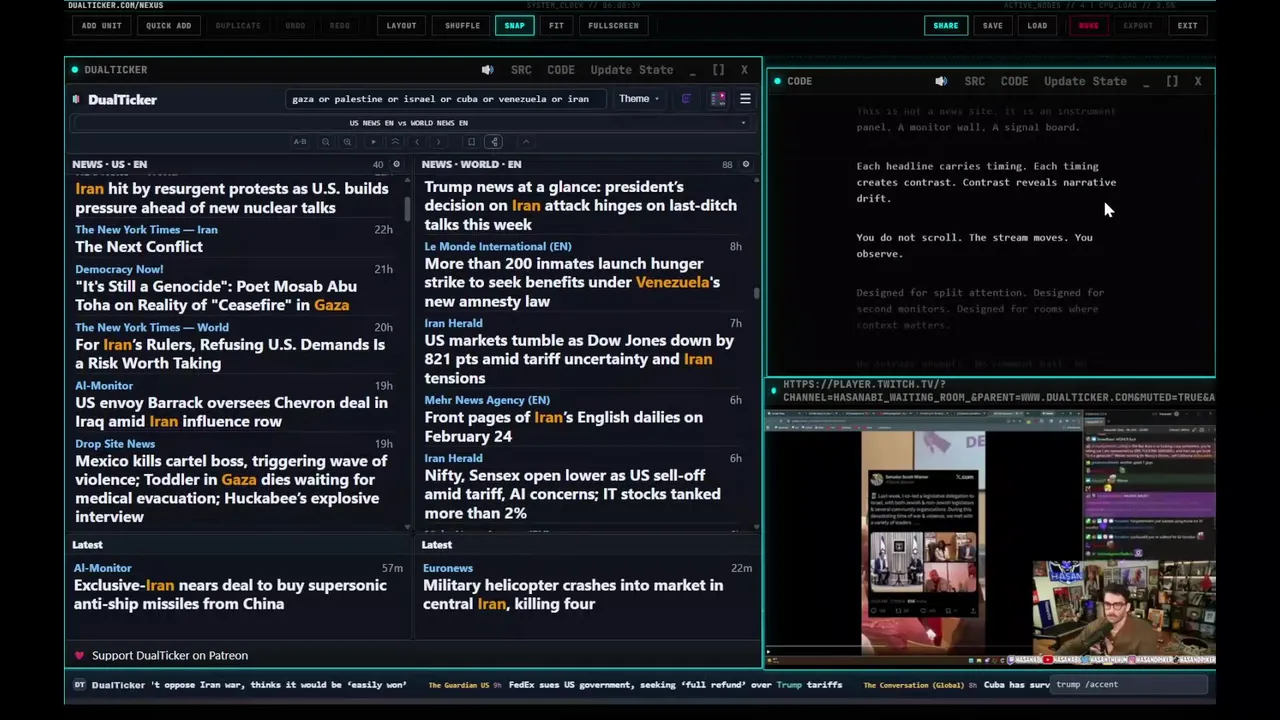
Task: Select CODE tab in the CODE panel
Action: (x=1014, y=81)
